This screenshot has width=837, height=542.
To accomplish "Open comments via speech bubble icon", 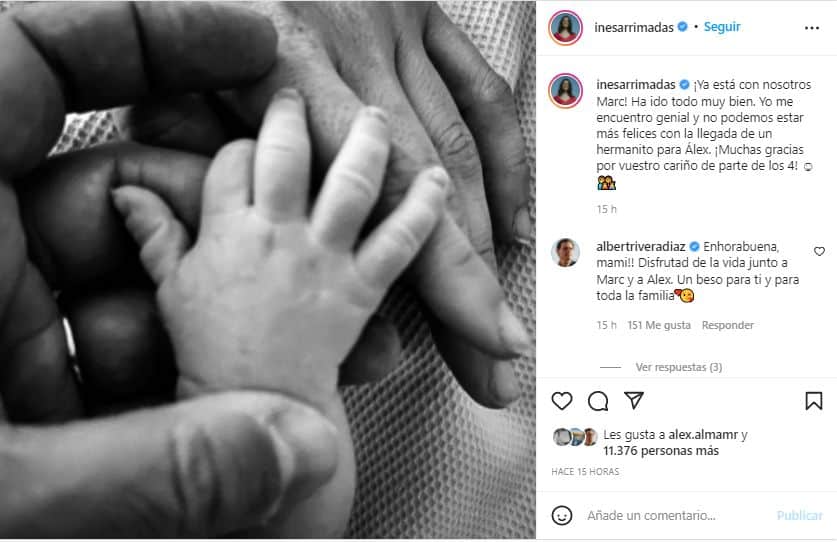I will pos(598,400).
